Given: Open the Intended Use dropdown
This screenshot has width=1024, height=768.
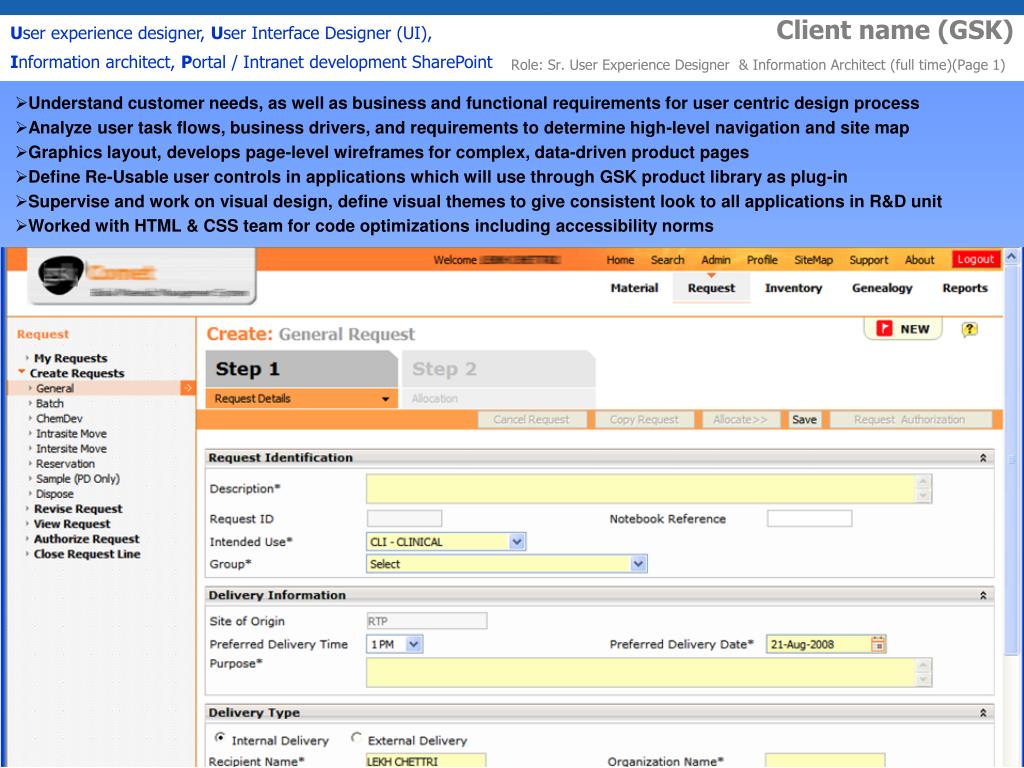Looking at the screenshot, I should [517, 541].
